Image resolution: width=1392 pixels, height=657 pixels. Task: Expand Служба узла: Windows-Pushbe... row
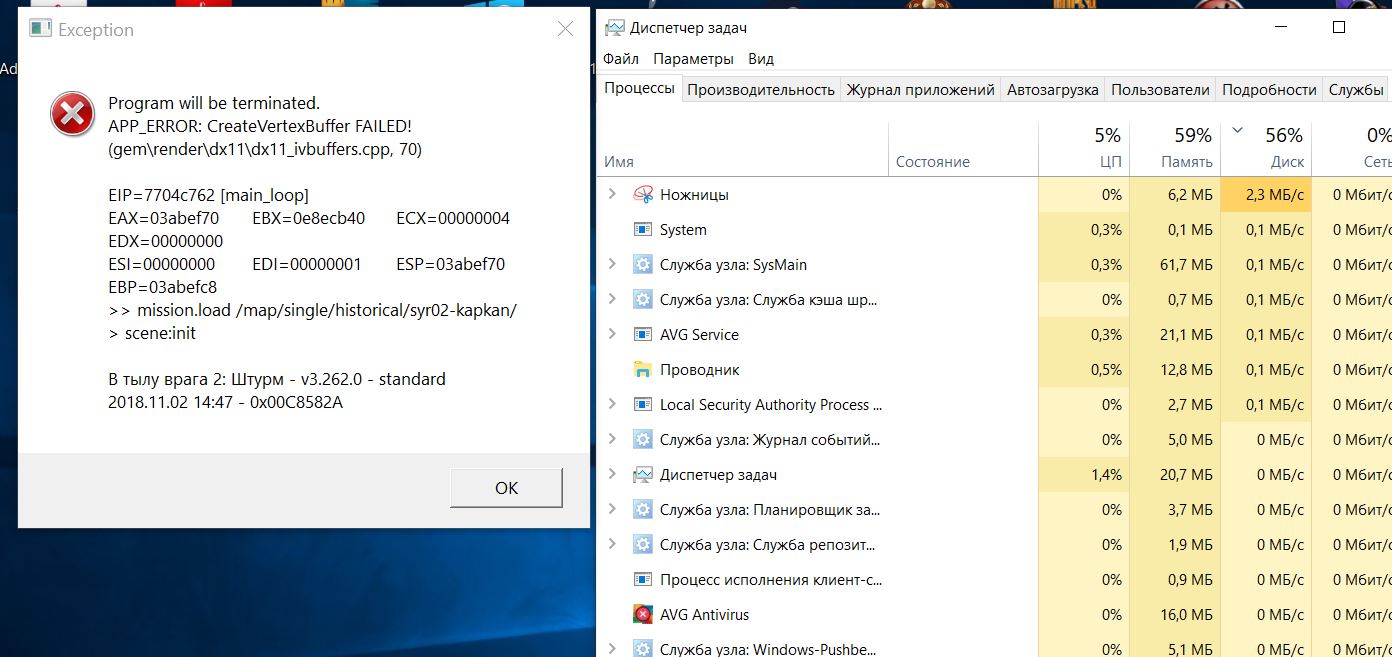coord(612,649)
